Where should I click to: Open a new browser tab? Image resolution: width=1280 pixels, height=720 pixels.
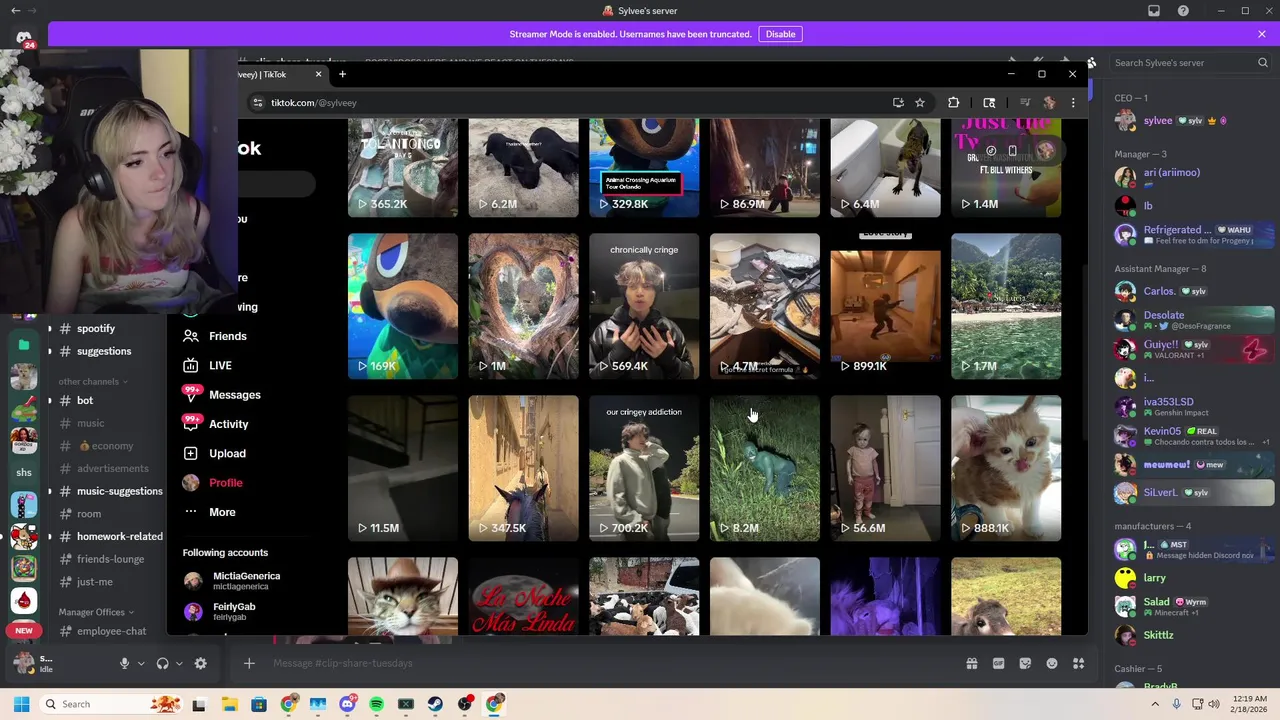coord(342,75)
